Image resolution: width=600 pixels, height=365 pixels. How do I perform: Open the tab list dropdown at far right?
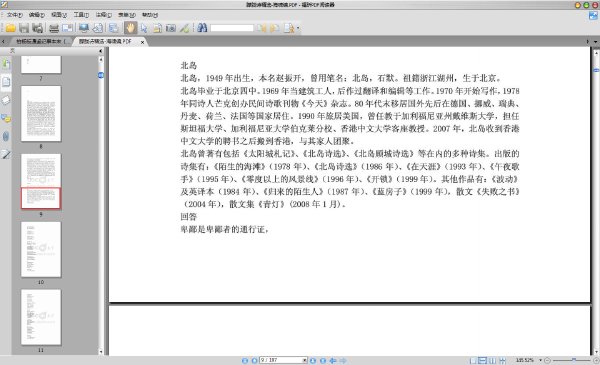595,41
